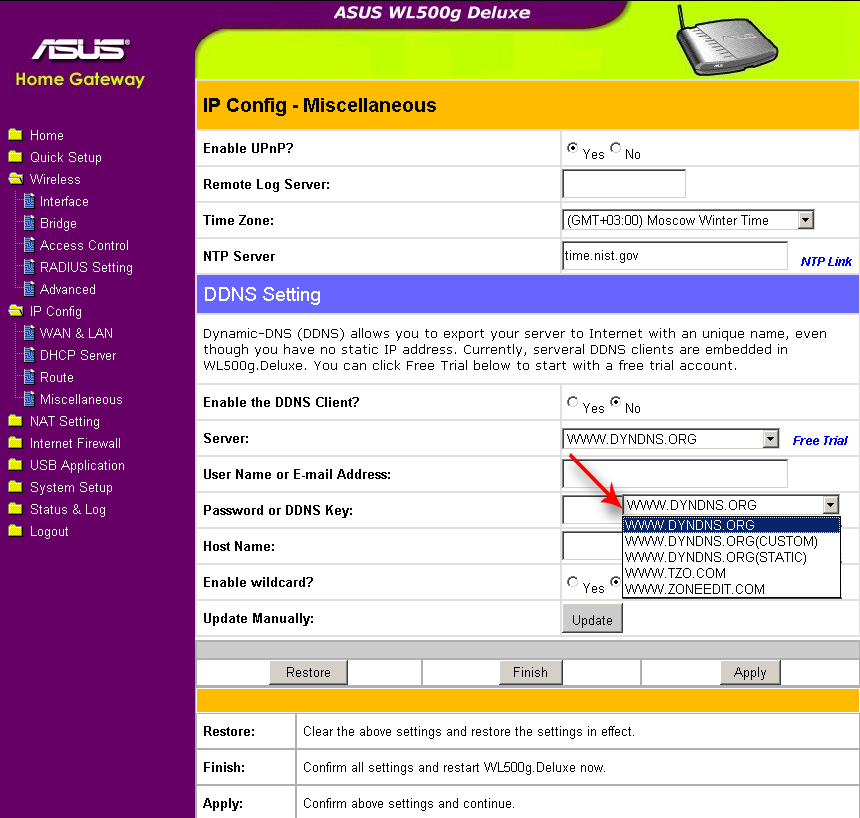Viewport: 860px width, 818px height.
Task: Select Yes for Enable UPnP
Action: pos(572,148)
